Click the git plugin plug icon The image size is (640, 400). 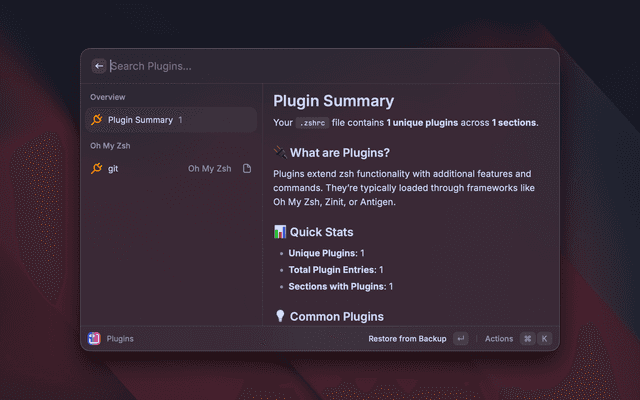[96, 168]
